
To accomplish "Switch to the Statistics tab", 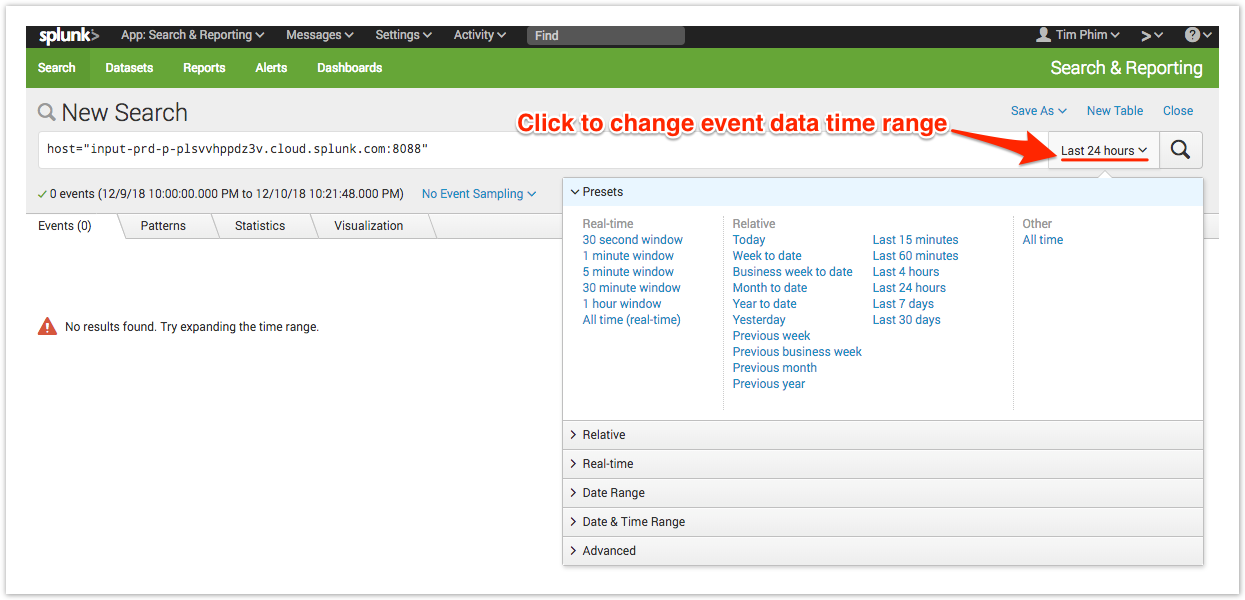I will (260, 226).
